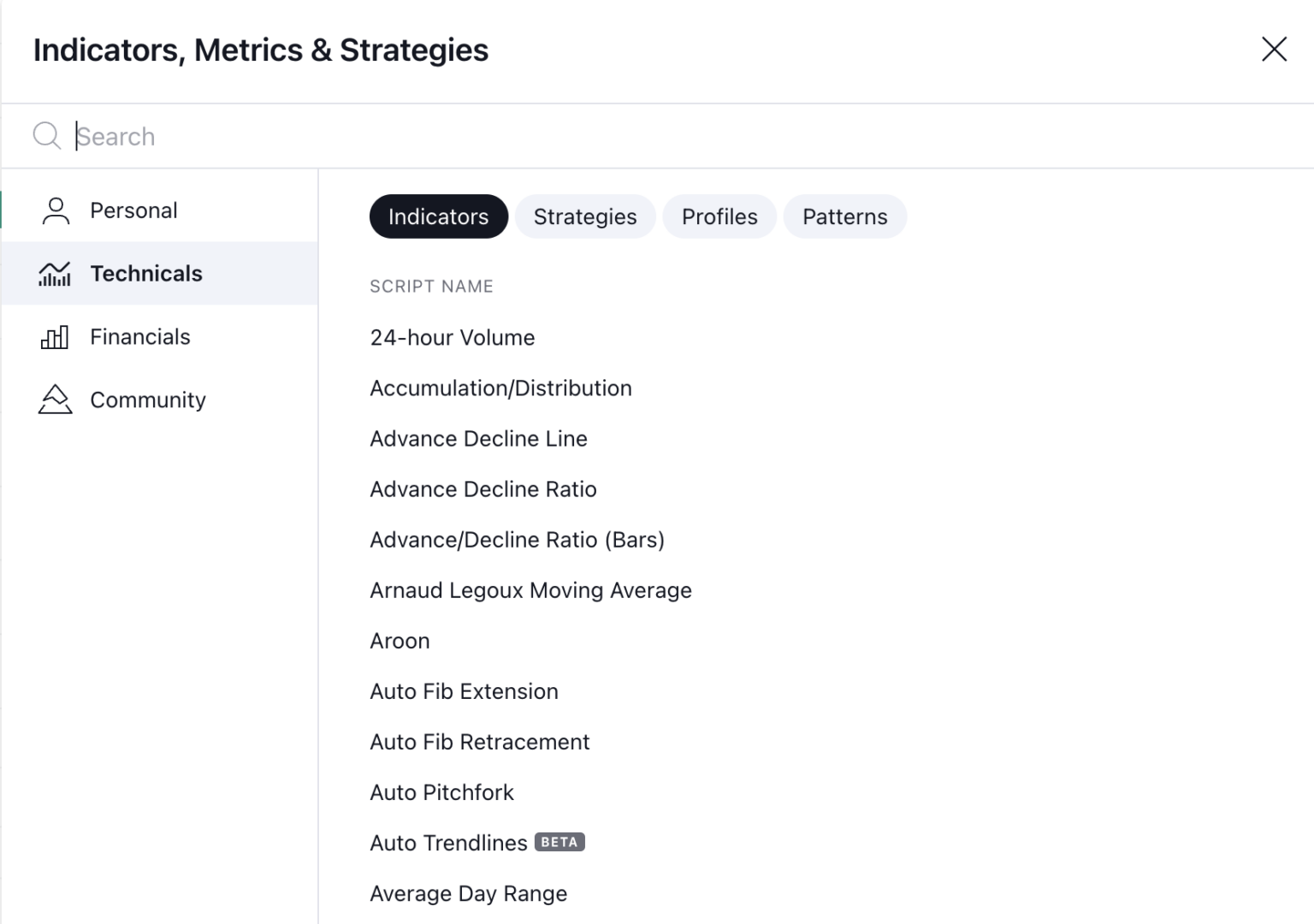This screenshot has width=1314, height=924.
Task: Click the magnifying glass search icon
Action: pyautogui.click(x=46, y=136)
